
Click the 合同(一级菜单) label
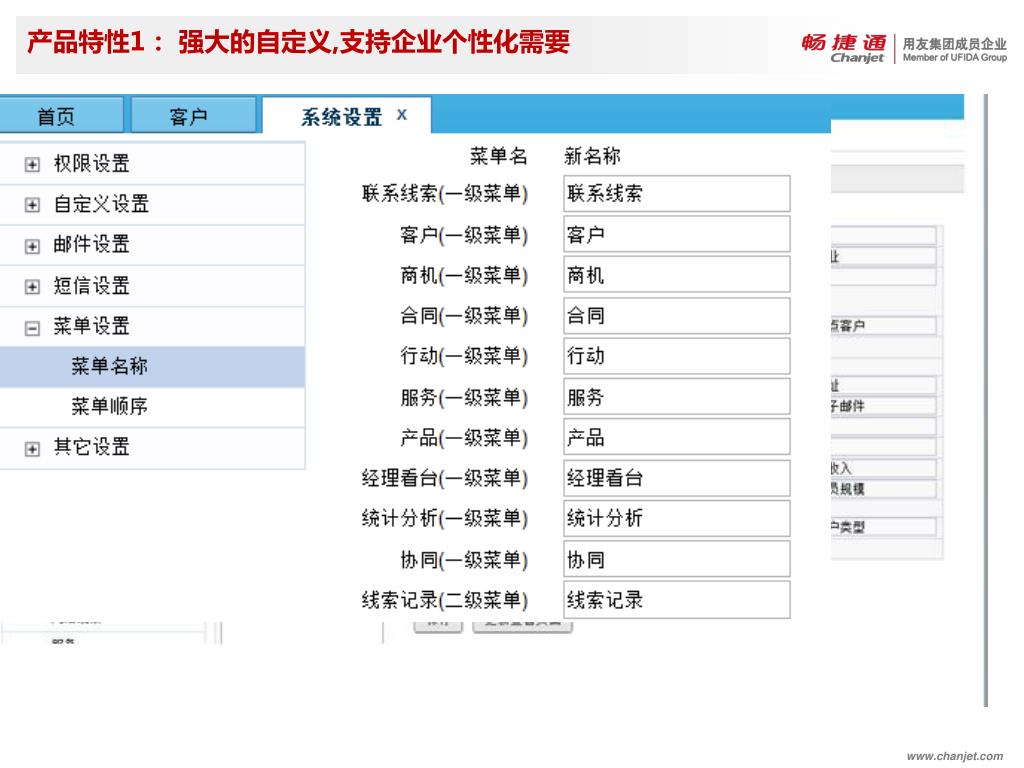tap(464, 315)
